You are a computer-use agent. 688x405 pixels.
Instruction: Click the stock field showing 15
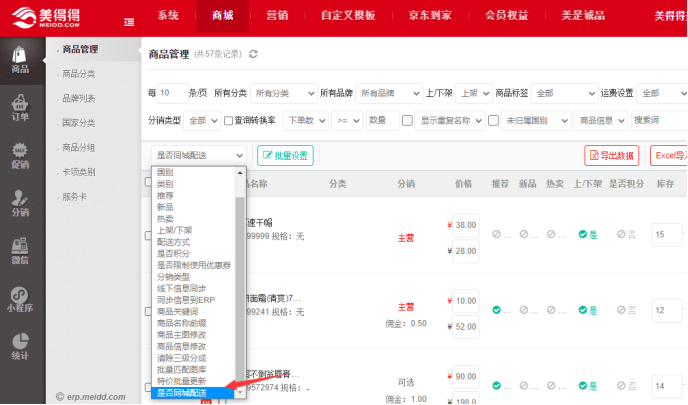666,234
